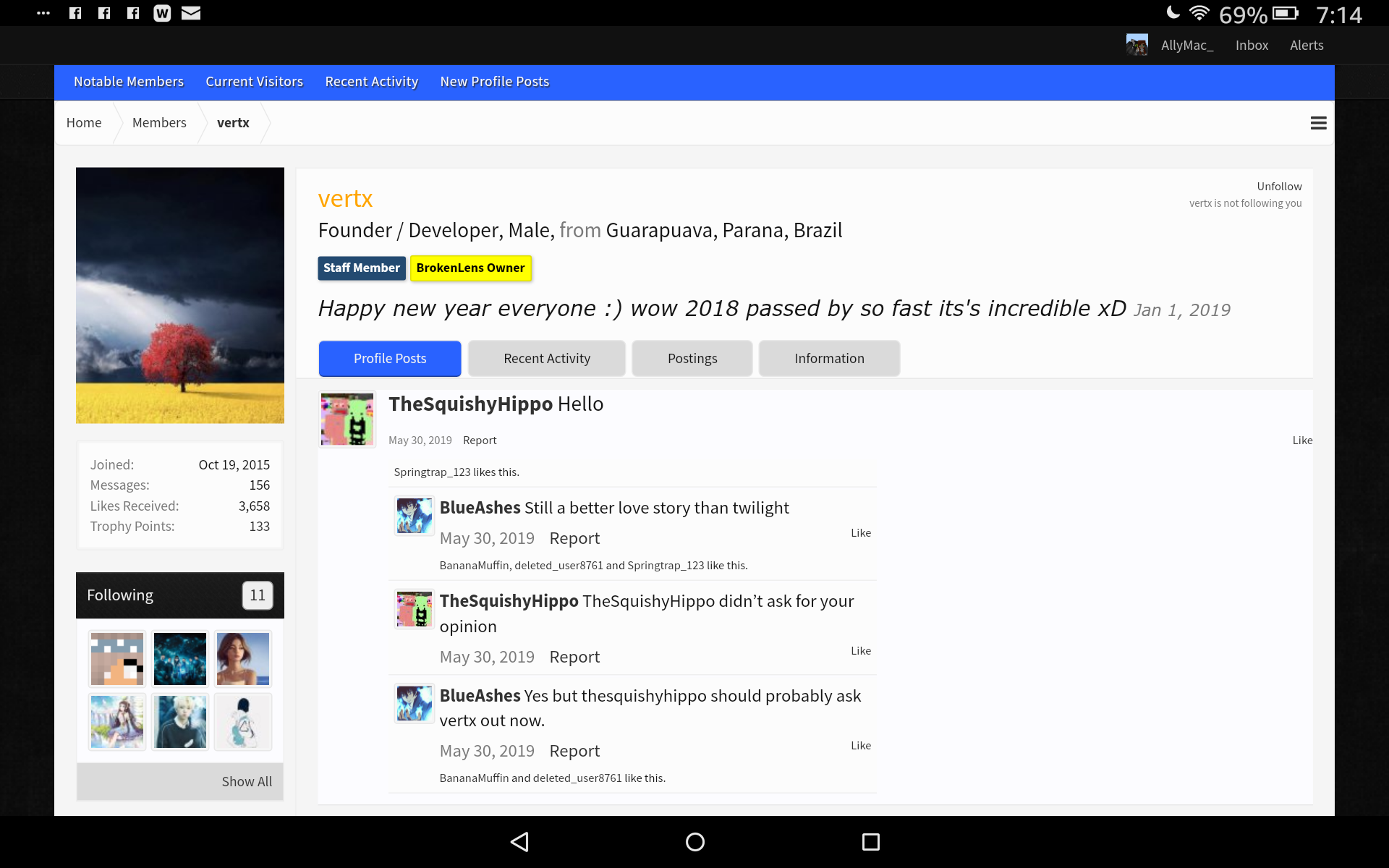
Task: Switch to the Information tab
Action: tap(829, 359)
